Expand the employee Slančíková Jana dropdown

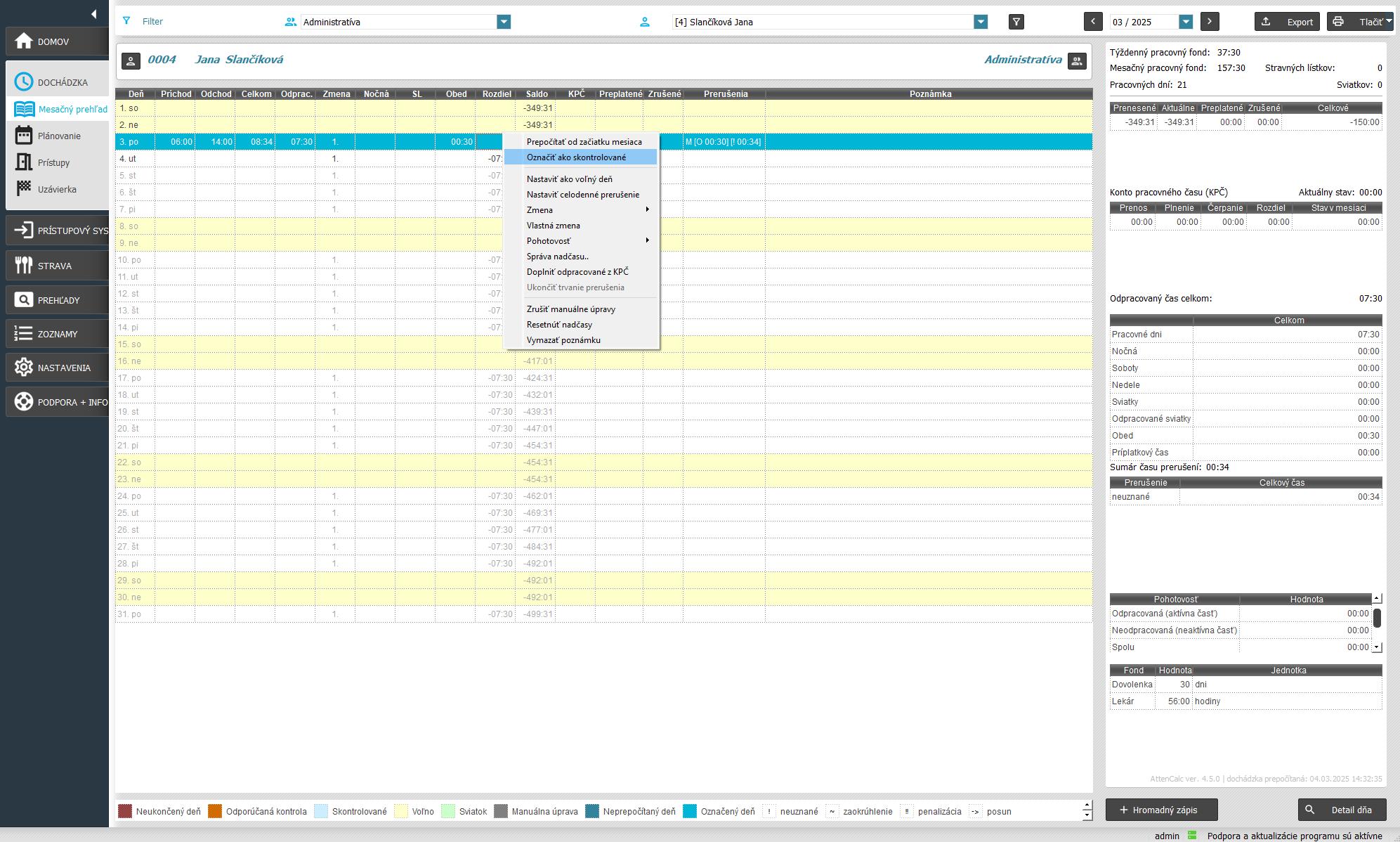(981, 22)
